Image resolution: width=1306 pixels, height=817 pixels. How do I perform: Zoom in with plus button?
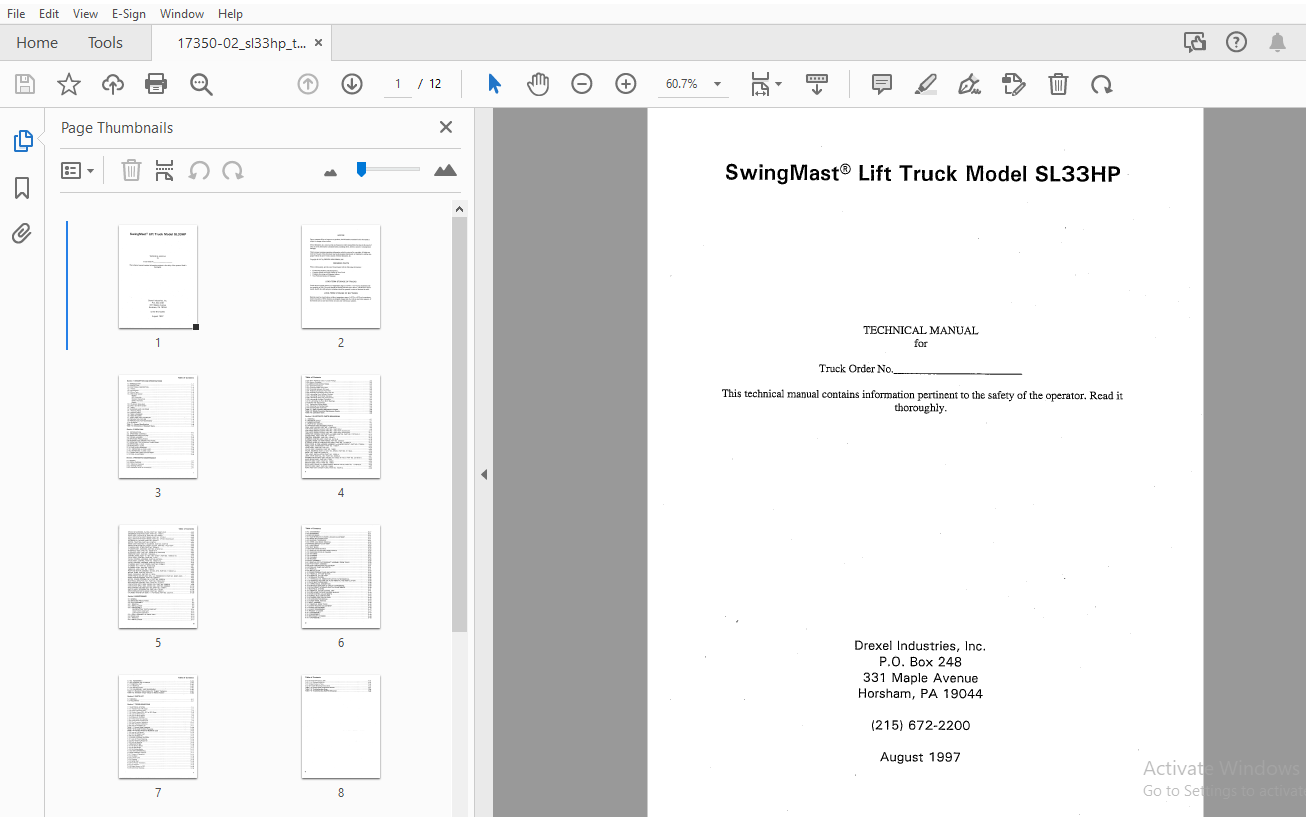[626, 84]
